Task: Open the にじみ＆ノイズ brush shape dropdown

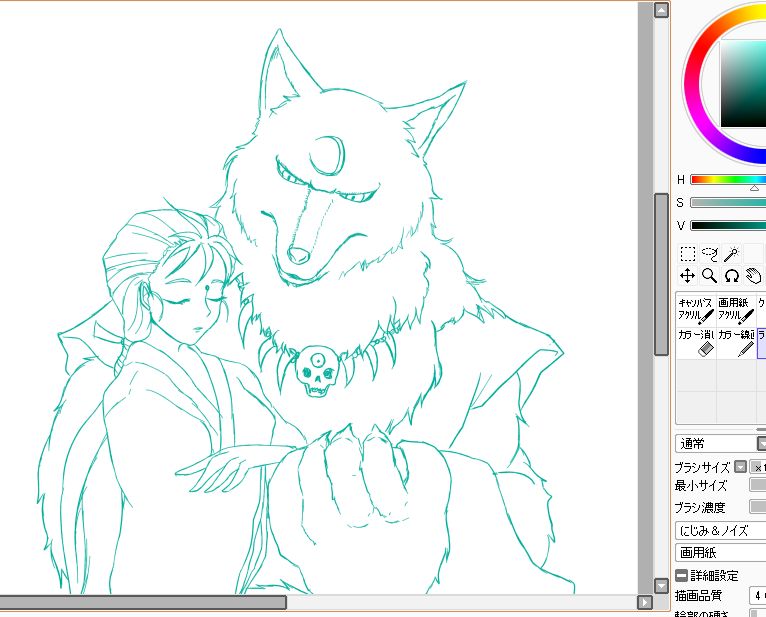Action: (720, 531)
